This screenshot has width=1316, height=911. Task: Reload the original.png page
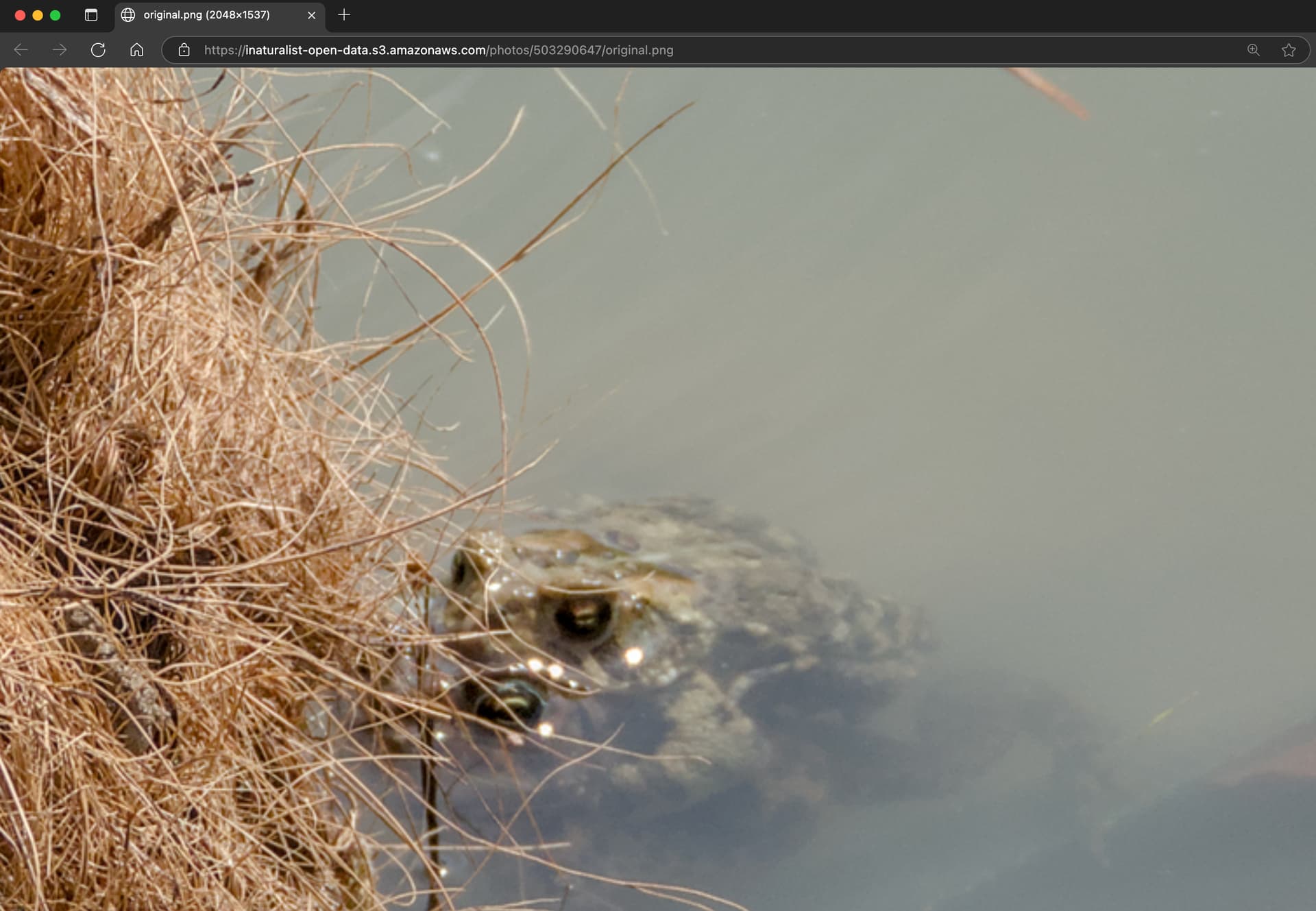98,50
